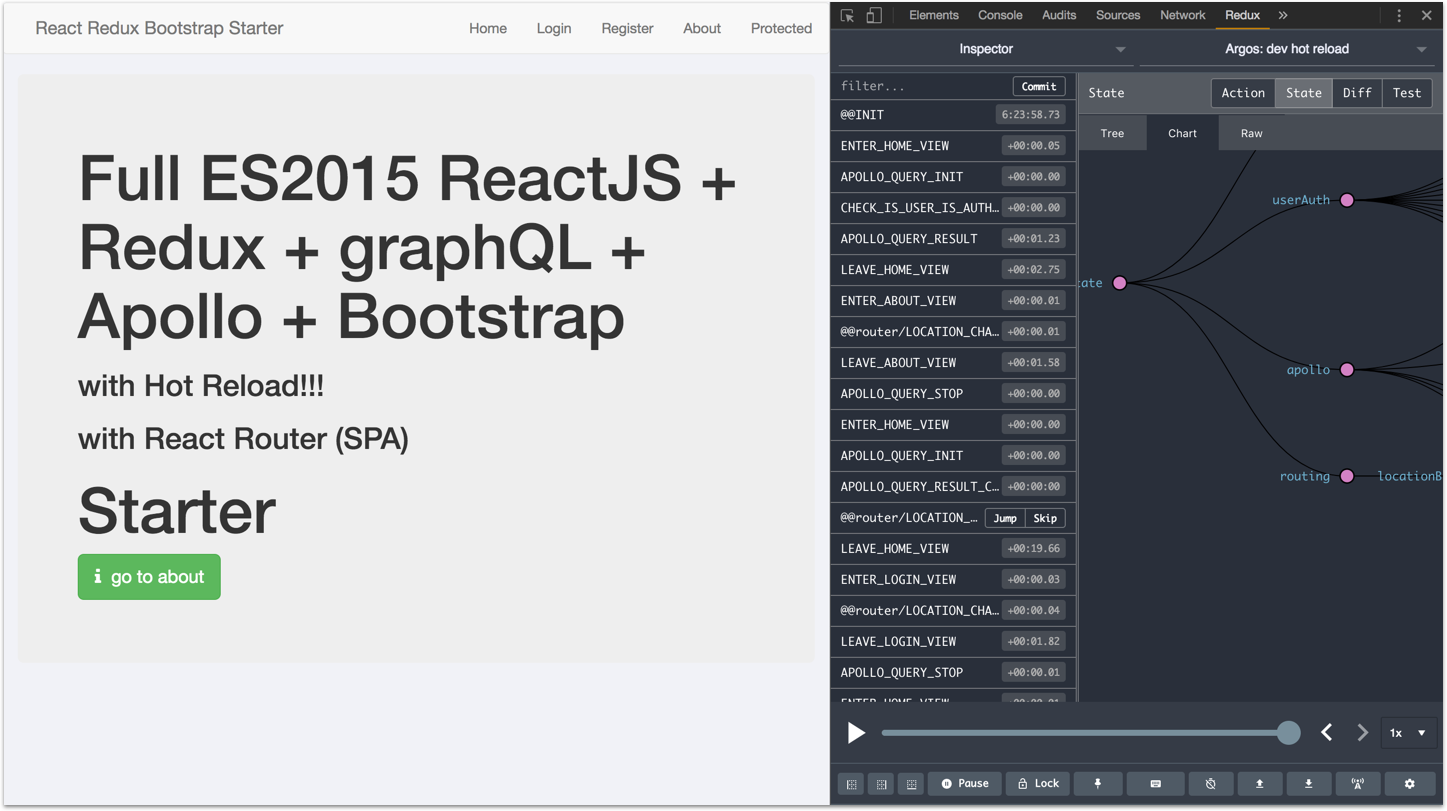Switch to Network DevTools tab

coord(1183,16)
